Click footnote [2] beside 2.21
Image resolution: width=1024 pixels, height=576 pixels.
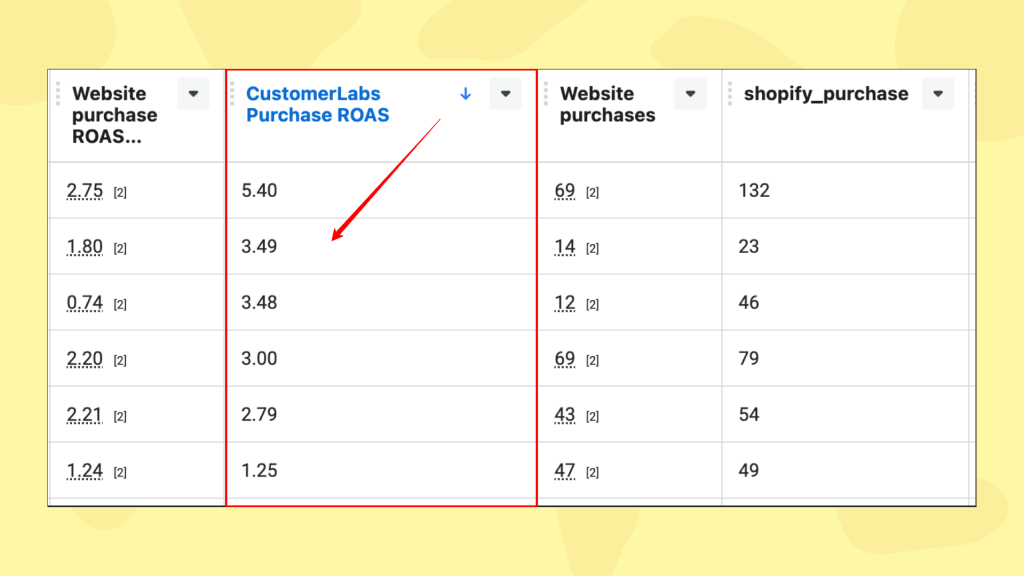[x=120, y=417]
